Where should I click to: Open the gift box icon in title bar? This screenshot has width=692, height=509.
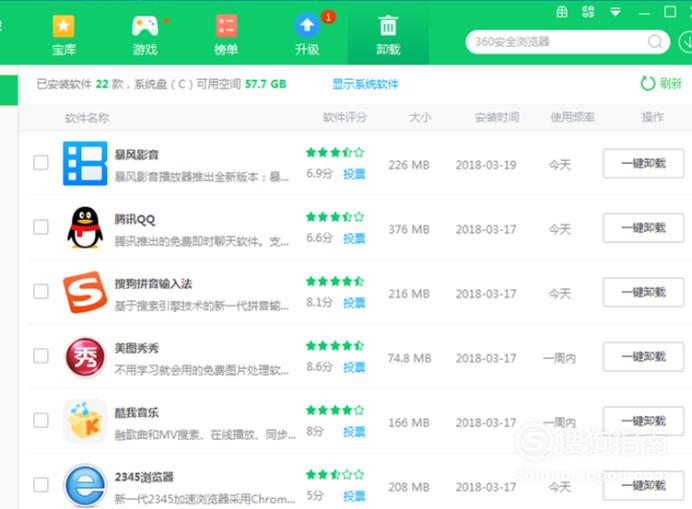[562, 11]
